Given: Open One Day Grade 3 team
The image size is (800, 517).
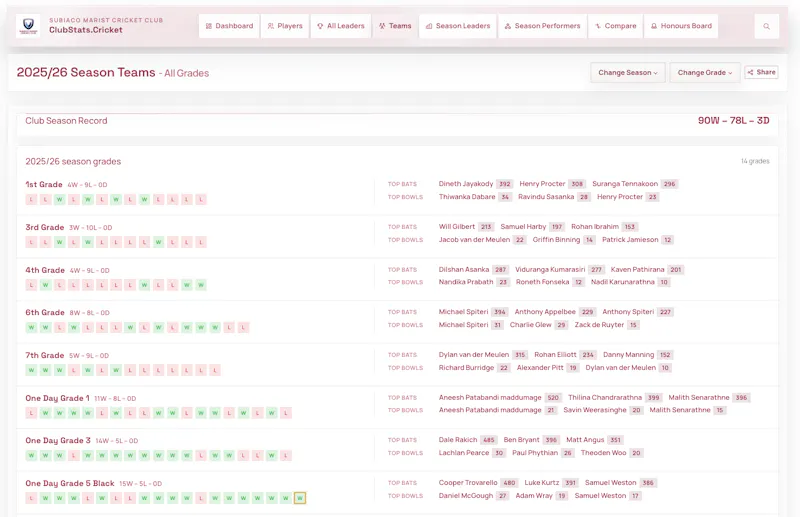Looking at the screenshot, I should coord(58,440).
